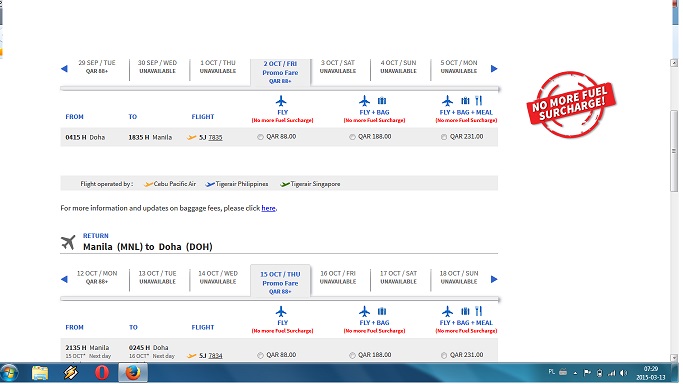Viewport: 683px width, 384px height.
Task: Choose the 4 OCT / SUN departure tab
Action: point(398,67)
